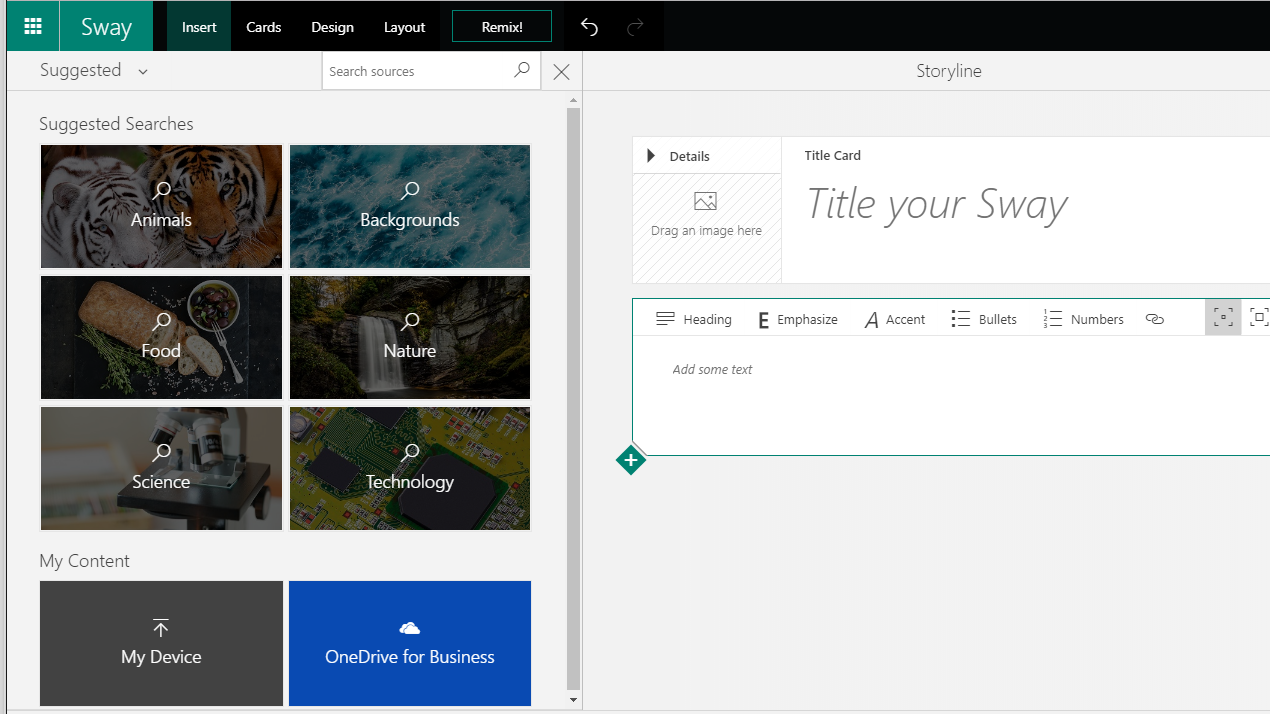The width and height of the screenshot is (1270, 714).
Task: Open the Suggested sources dropdown
Action: (143, 71)
